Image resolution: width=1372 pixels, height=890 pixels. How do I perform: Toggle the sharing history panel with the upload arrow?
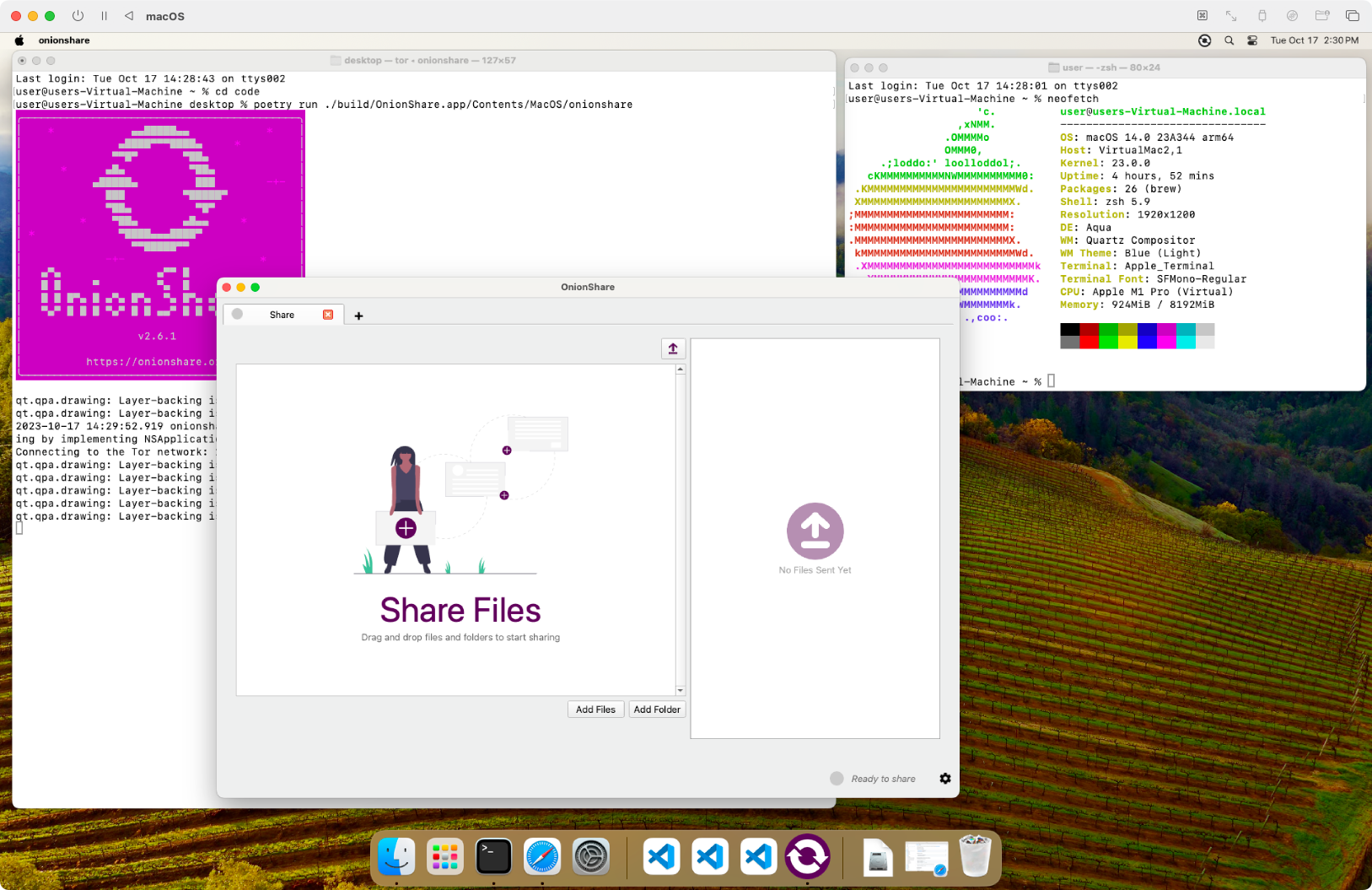(673, 348)
